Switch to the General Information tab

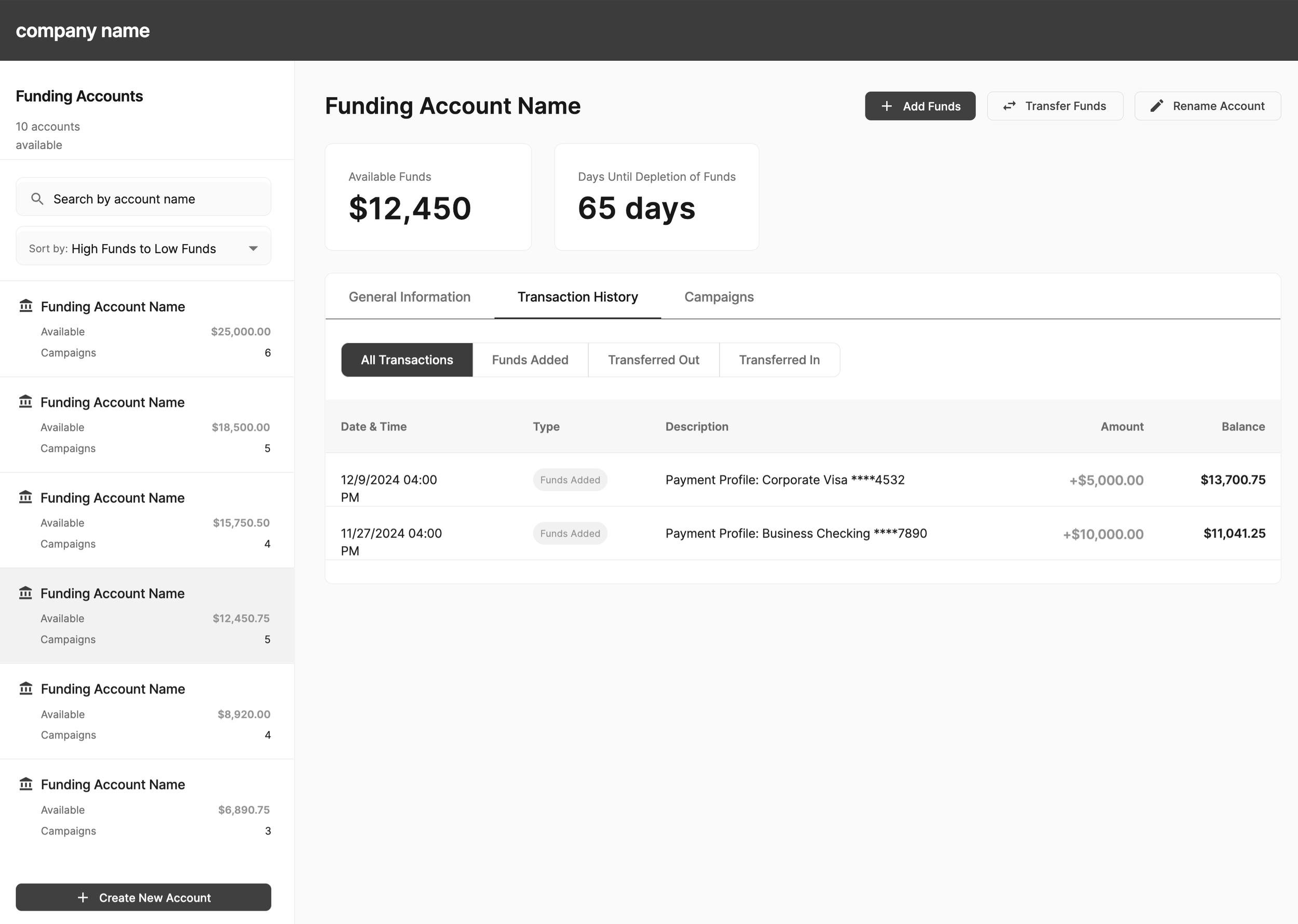[410, 296]
